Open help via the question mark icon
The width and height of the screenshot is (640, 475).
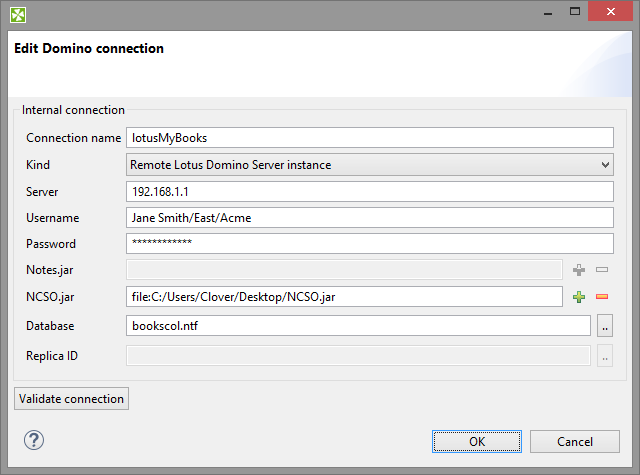coord(34,440)
